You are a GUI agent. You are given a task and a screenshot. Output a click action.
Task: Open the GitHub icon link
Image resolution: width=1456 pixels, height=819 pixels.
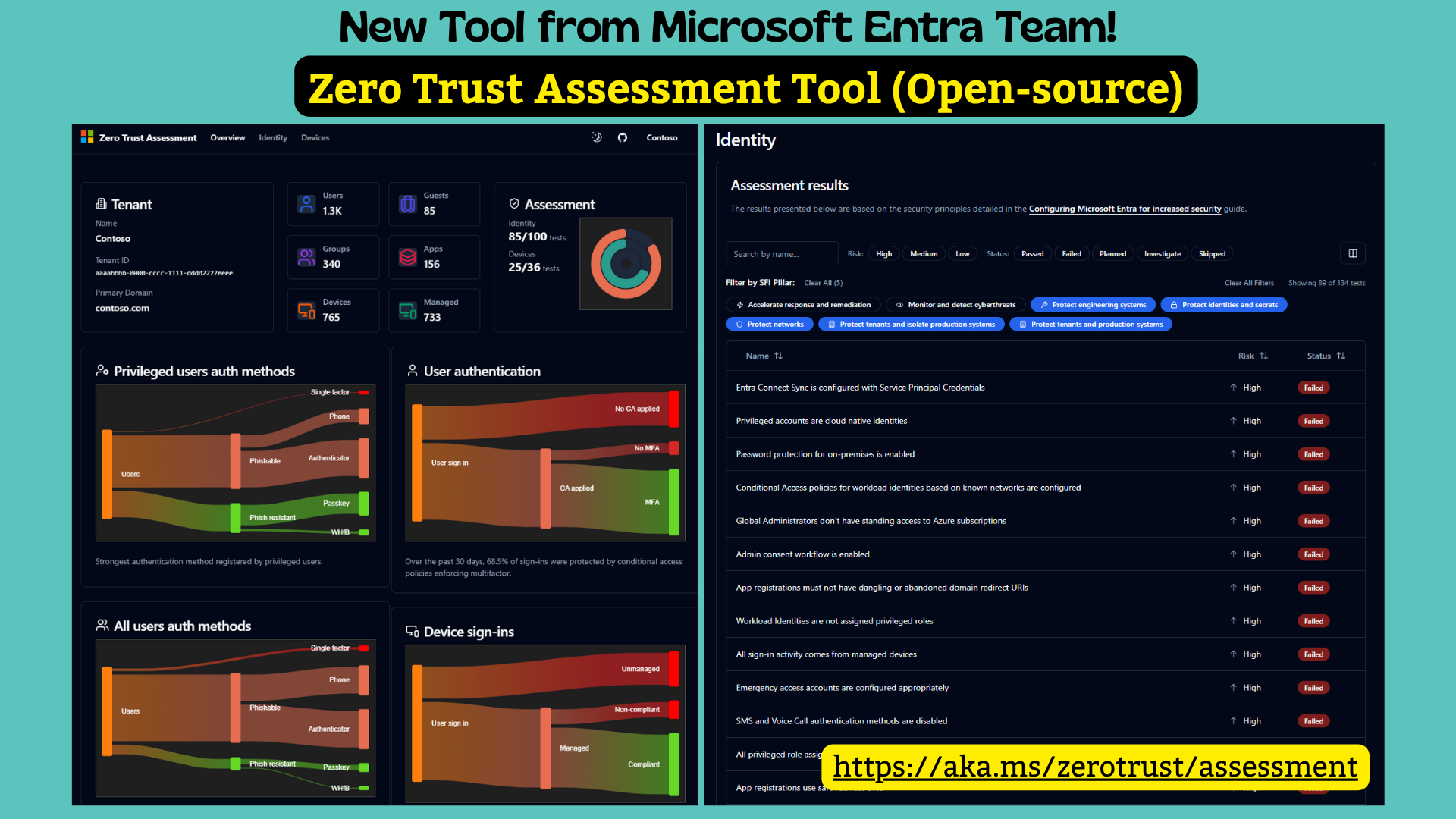pyautogui.click(x=623, y=137)
